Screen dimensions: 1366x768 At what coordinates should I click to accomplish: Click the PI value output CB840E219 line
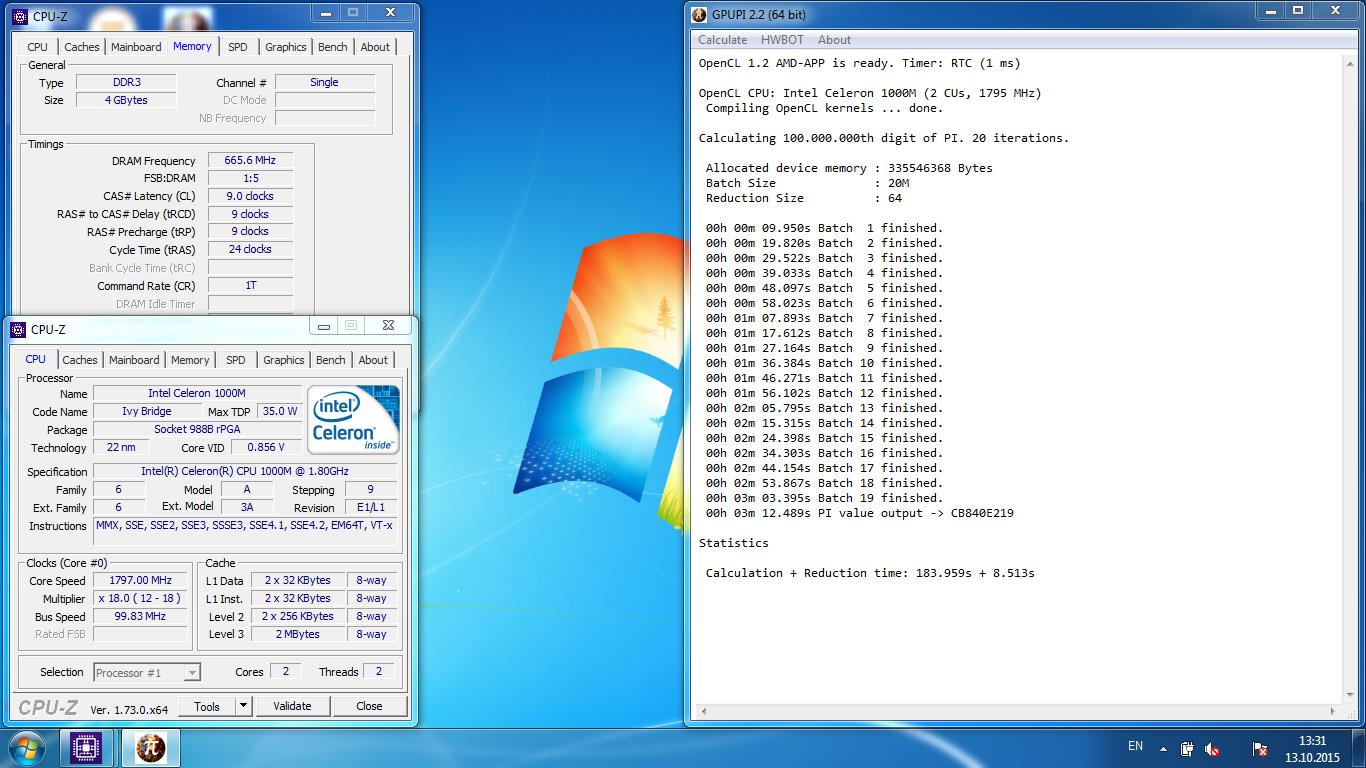point(860,513)
